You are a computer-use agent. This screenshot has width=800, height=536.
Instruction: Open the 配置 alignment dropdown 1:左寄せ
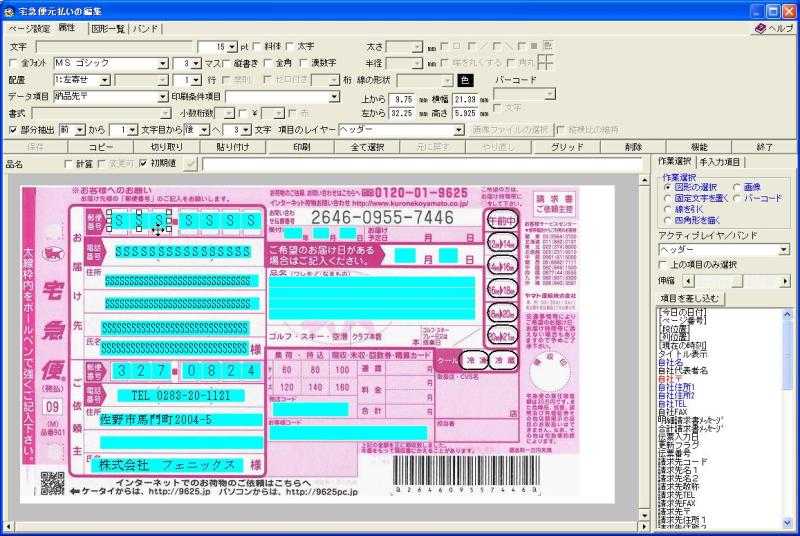(x=105, y=80)
